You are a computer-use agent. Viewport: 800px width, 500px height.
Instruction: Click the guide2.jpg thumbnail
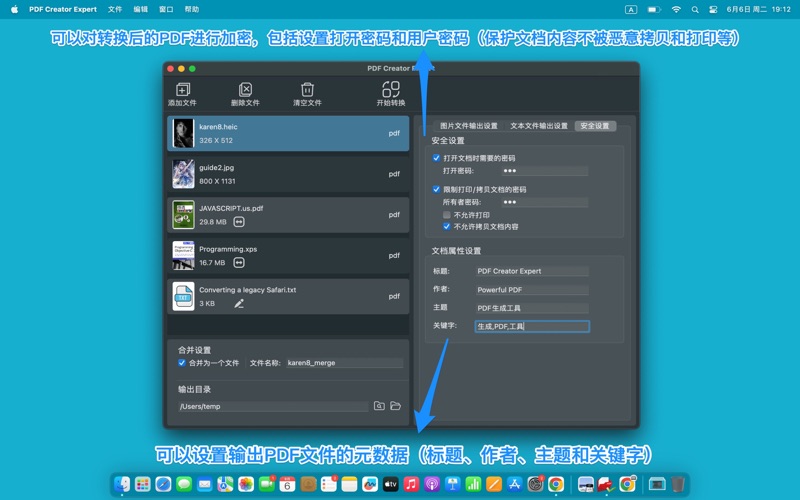(x=183, y=174)
